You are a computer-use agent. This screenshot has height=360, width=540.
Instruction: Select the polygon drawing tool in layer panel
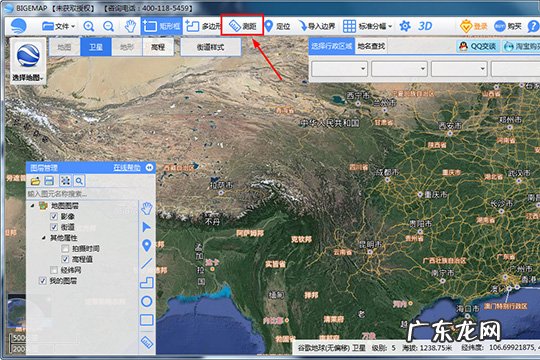point(147,282)
